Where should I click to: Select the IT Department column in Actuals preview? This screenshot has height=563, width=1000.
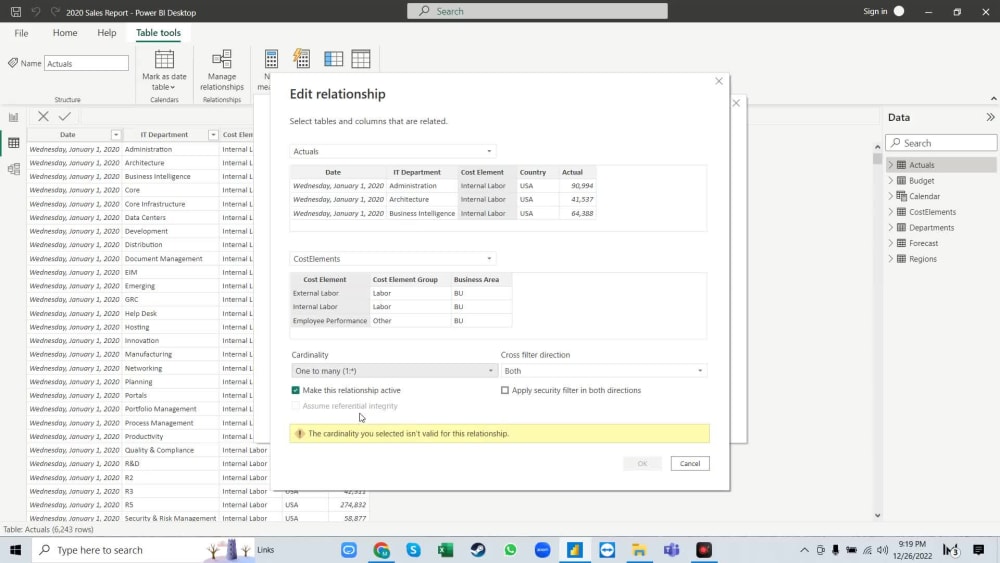[416, 172]
